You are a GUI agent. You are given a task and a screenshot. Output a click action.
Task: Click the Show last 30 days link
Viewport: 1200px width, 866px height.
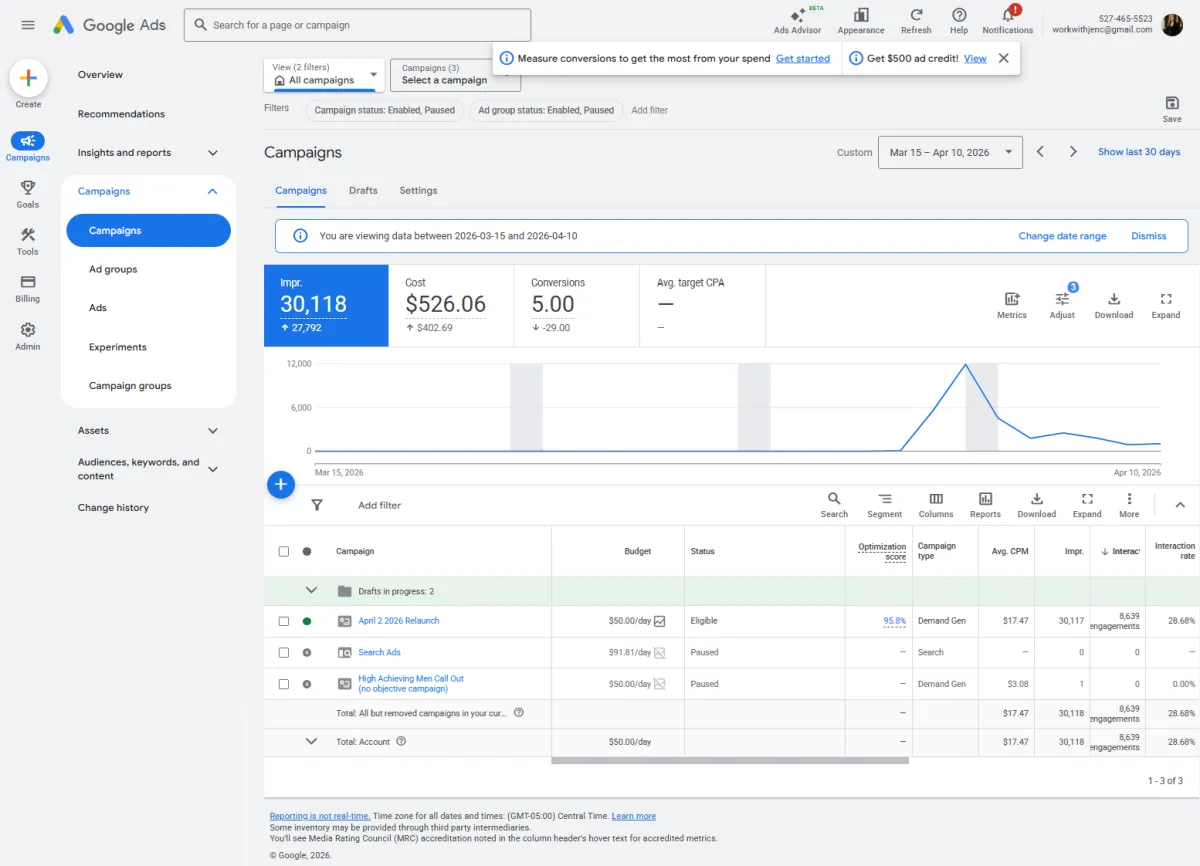(1138, 152)
